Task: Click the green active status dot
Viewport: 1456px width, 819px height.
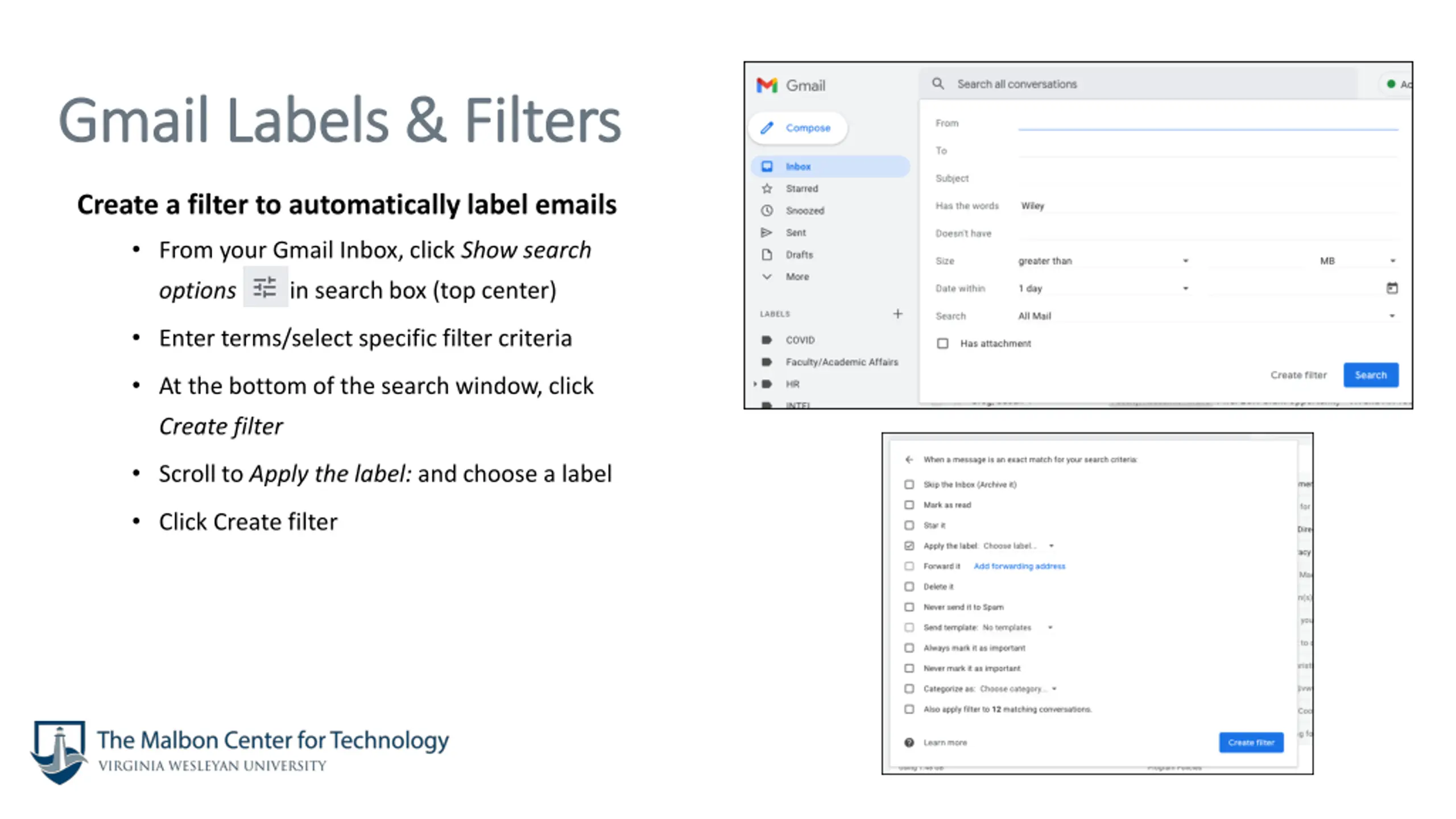Action: 1391,84
